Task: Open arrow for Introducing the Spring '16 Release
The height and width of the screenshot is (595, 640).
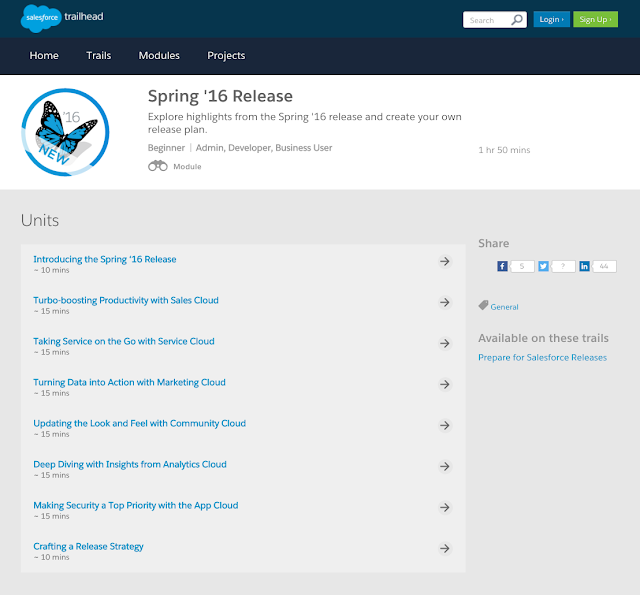Action: pyautogui.click(x=445, y=262)
